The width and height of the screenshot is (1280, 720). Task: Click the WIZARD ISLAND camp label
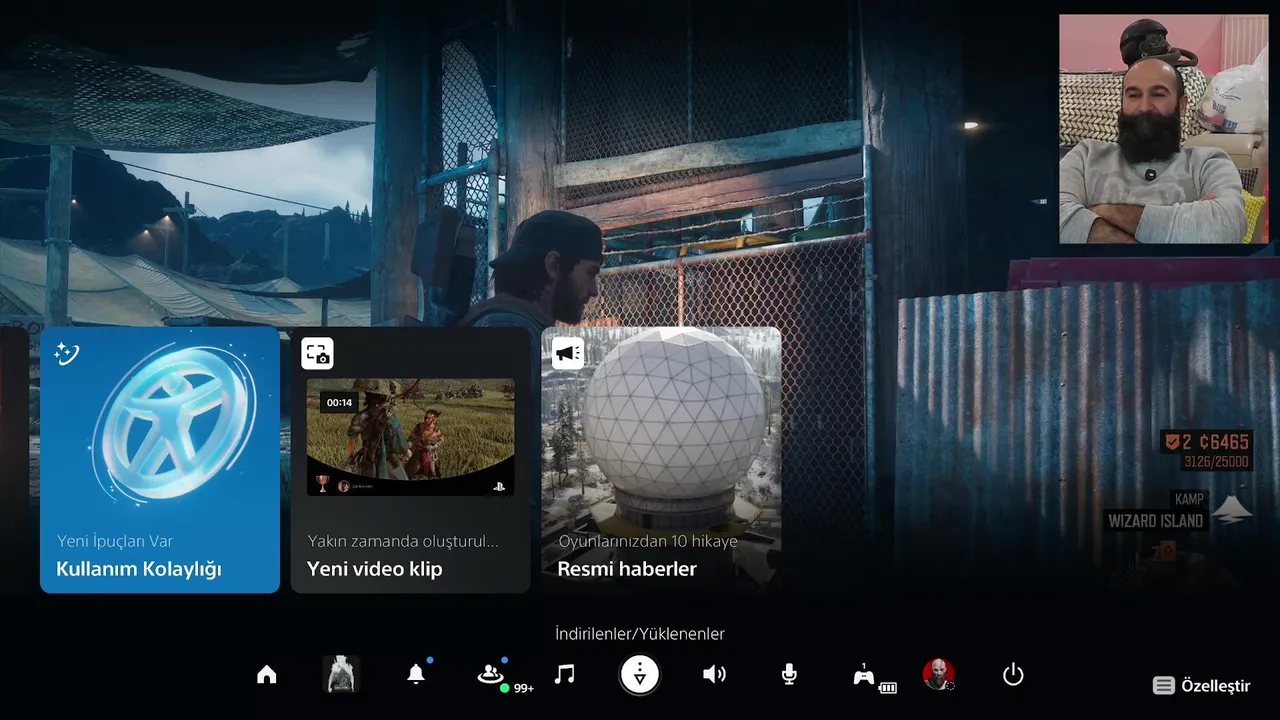pos(1155,521)
